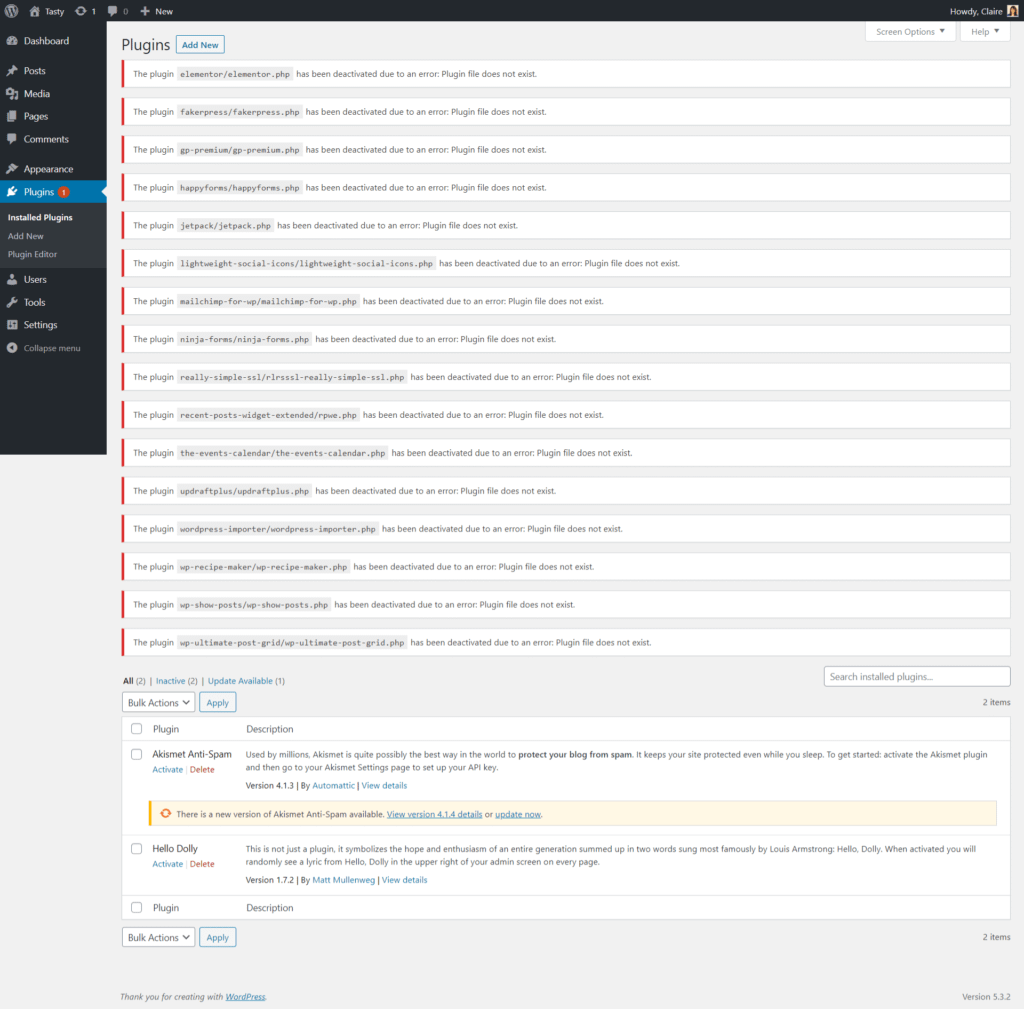
Task: Select the Appearance paintbrush icon
Action: [14, 168]
